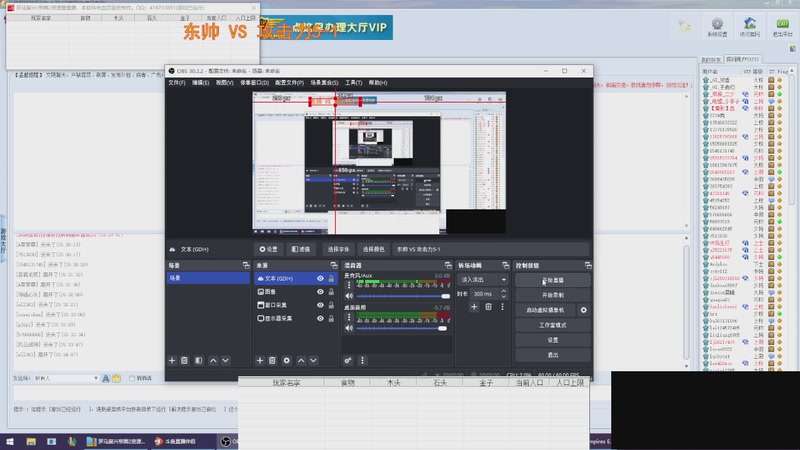Toggle the lock on the display capture source
Screen dimensions: 800x450
point(331,318)
